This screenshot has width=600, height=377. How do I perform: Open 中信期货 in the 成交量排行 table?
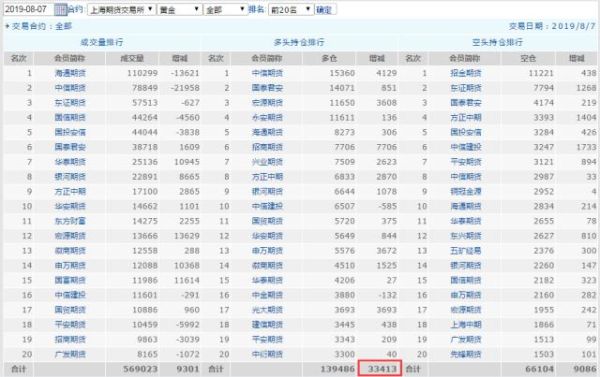click(x=70, y=88)
